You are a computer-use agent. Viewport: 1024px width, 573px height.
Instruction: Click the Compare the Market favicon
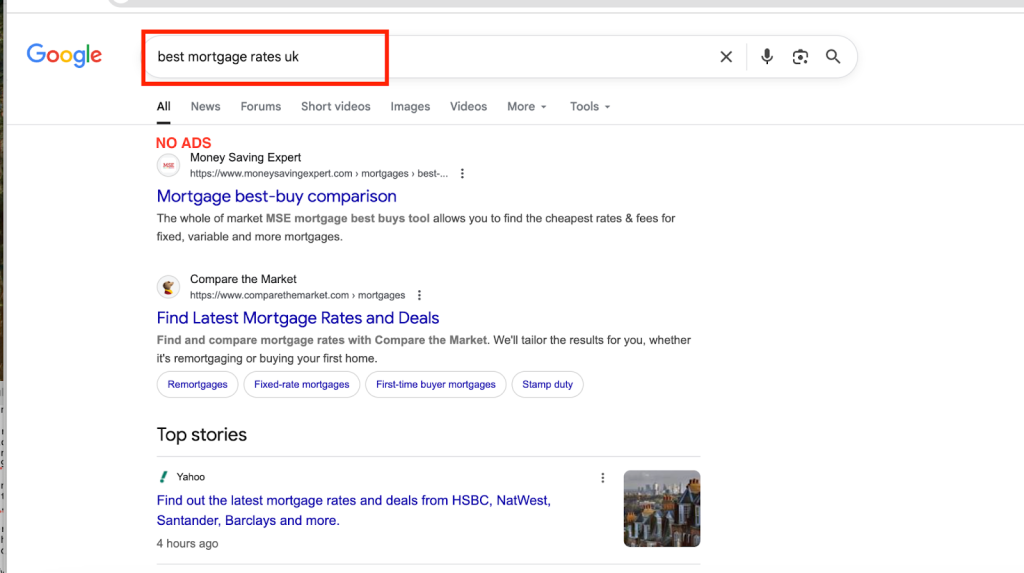pos(169,287)
